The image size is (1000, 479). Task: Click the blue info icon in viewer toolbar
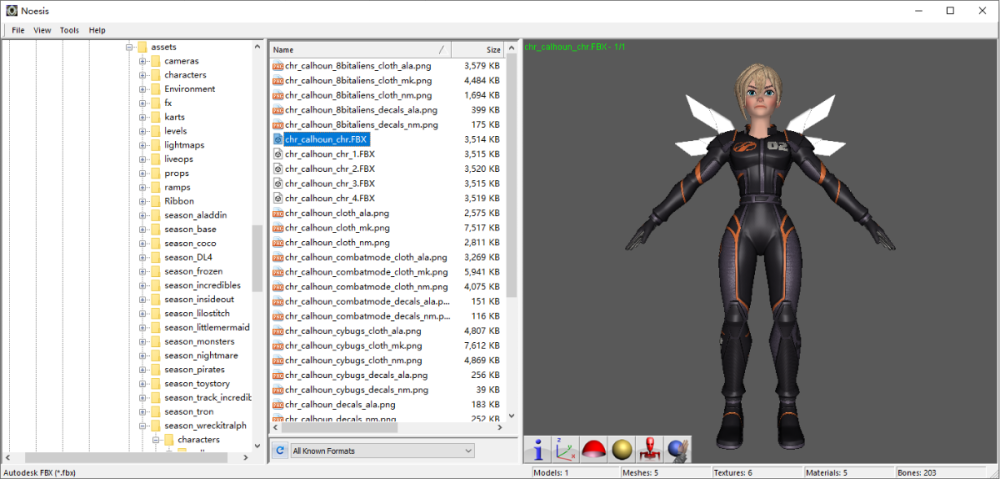pos(538,450)
